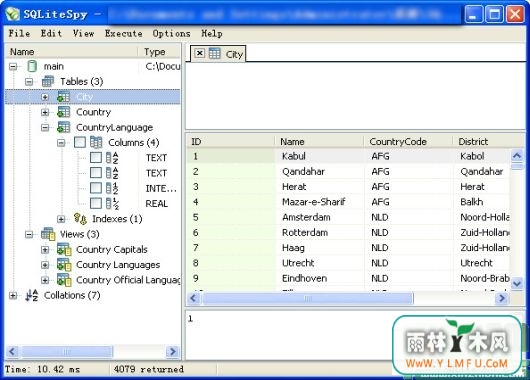Select the Mazar-e-Sharif cell
This screenshot has height=380, width=530.
click(320, 202)
